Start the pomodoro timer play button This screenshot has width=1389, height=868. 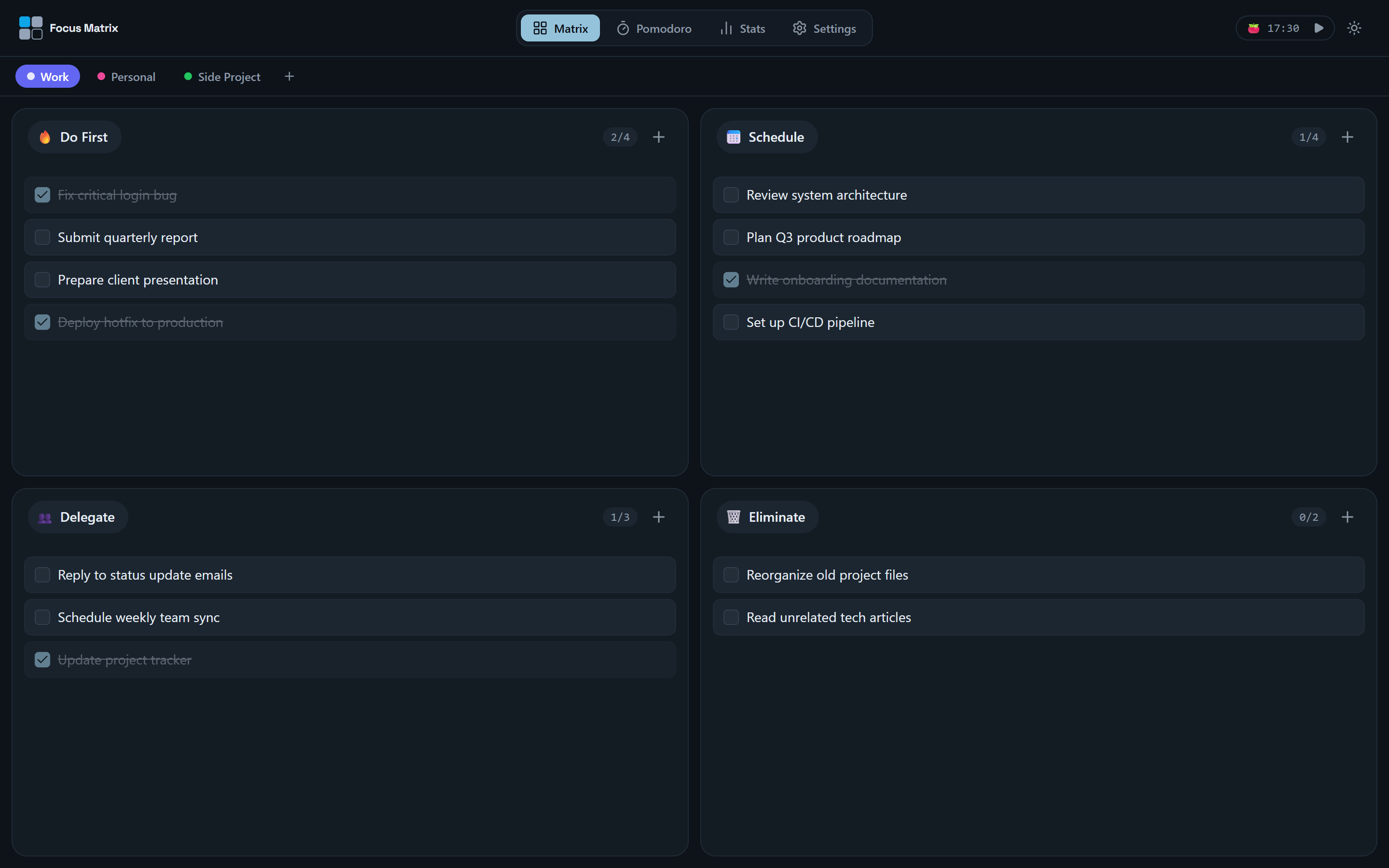tap(1319, 28)
